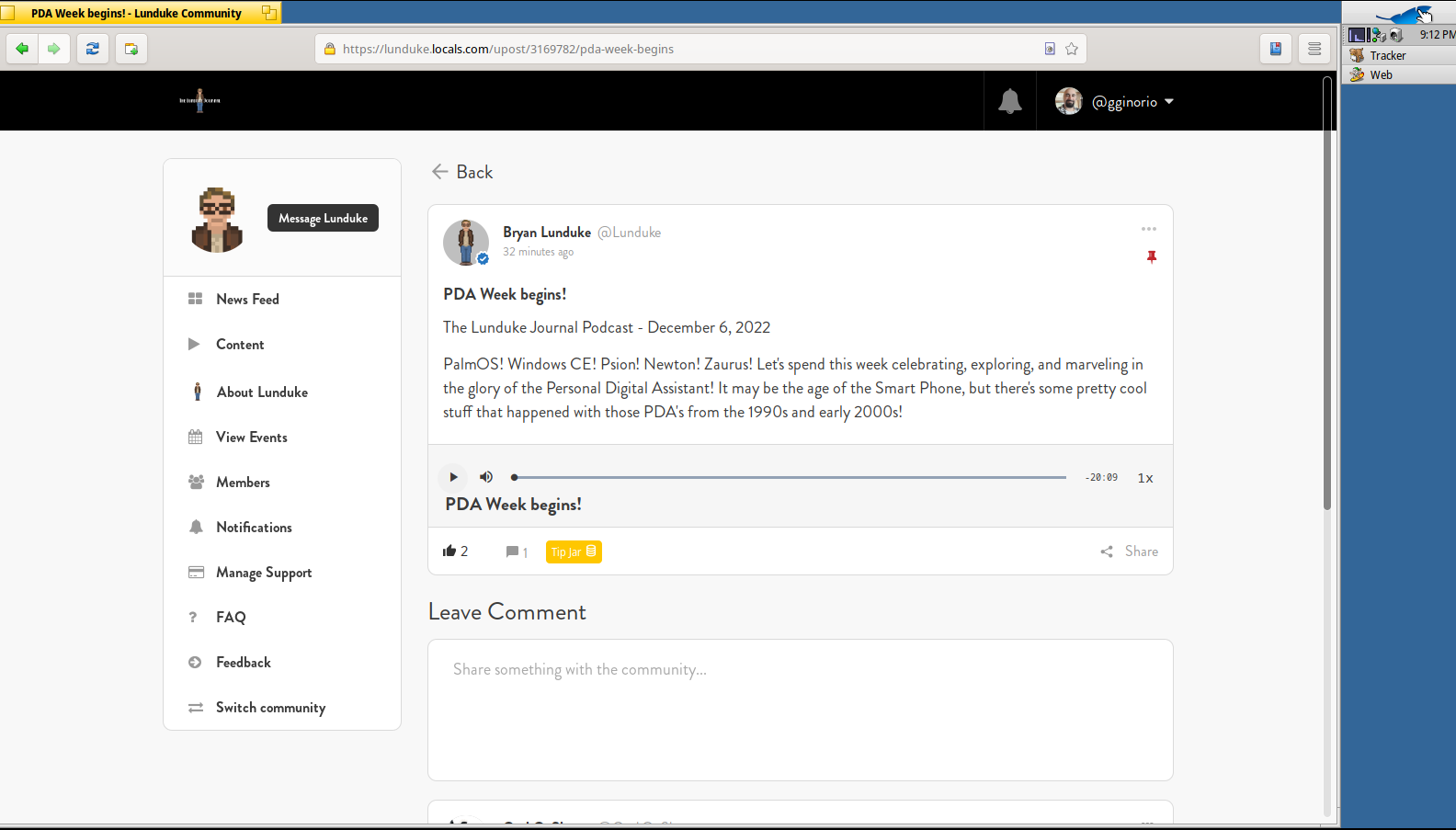Mute the podcast audio volume icon
Screen dimensions: 1456x830
(486, 477)
